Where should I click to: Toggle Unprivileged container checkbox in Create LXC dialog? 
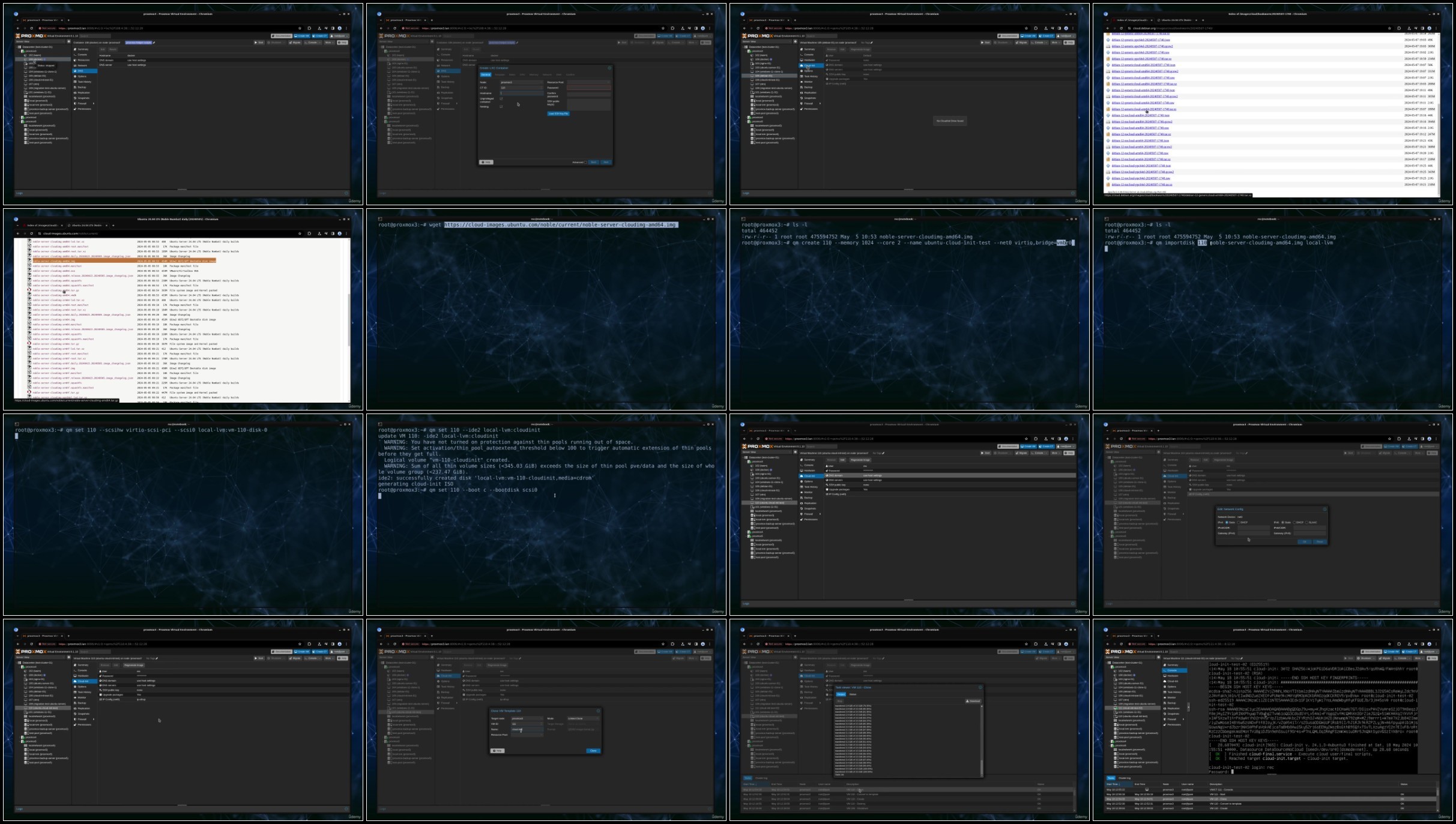point(501,98)
